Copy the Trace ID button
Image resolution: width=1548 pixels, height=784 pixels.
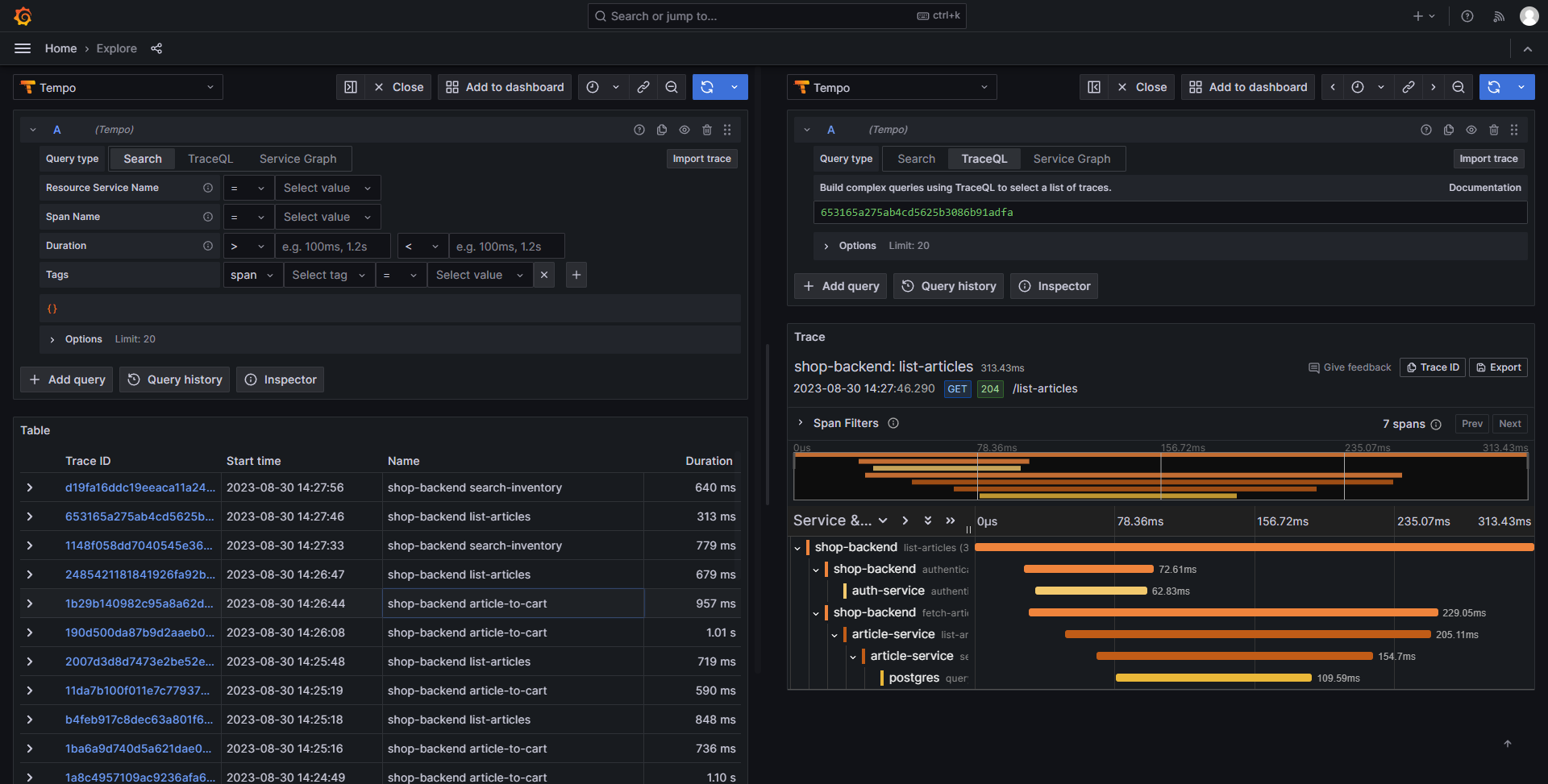pos(1433,367)
